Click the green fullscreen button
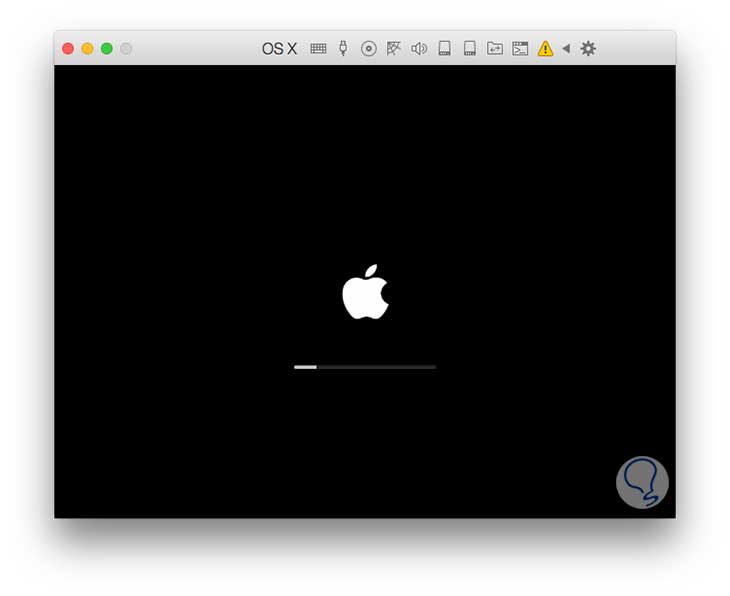This screenshot has height=596, width=730. 107,48
